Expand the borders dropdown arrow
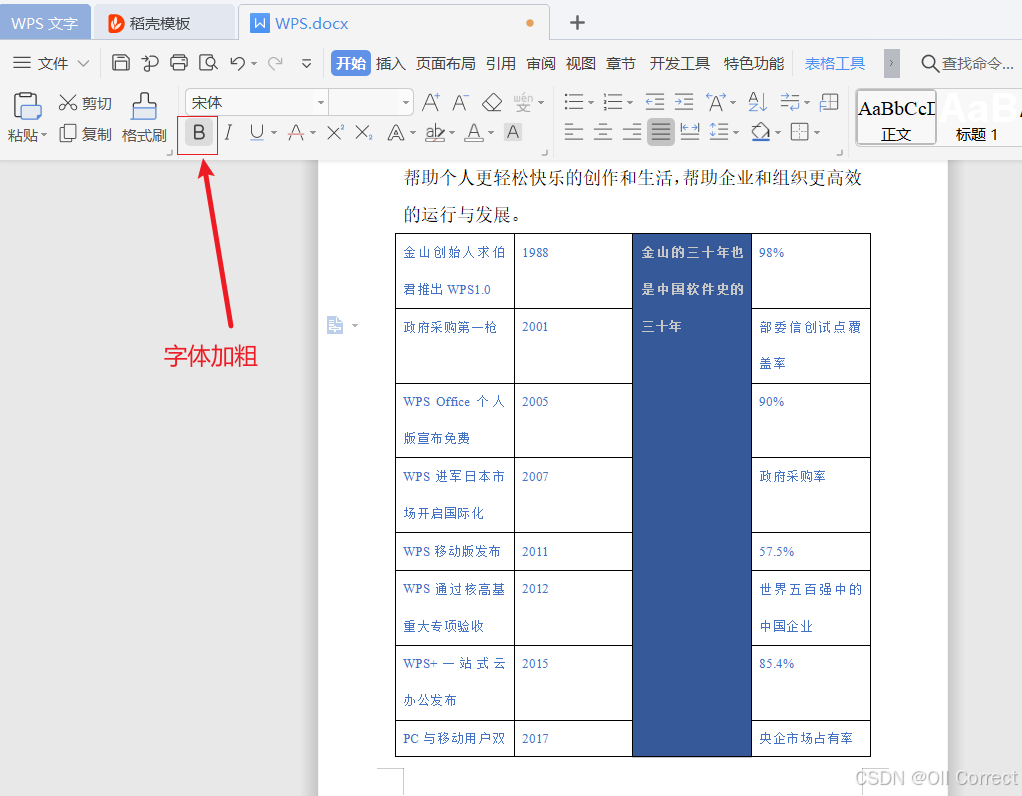The width and height of the screenshot is (1022, 796). point(817,132)
